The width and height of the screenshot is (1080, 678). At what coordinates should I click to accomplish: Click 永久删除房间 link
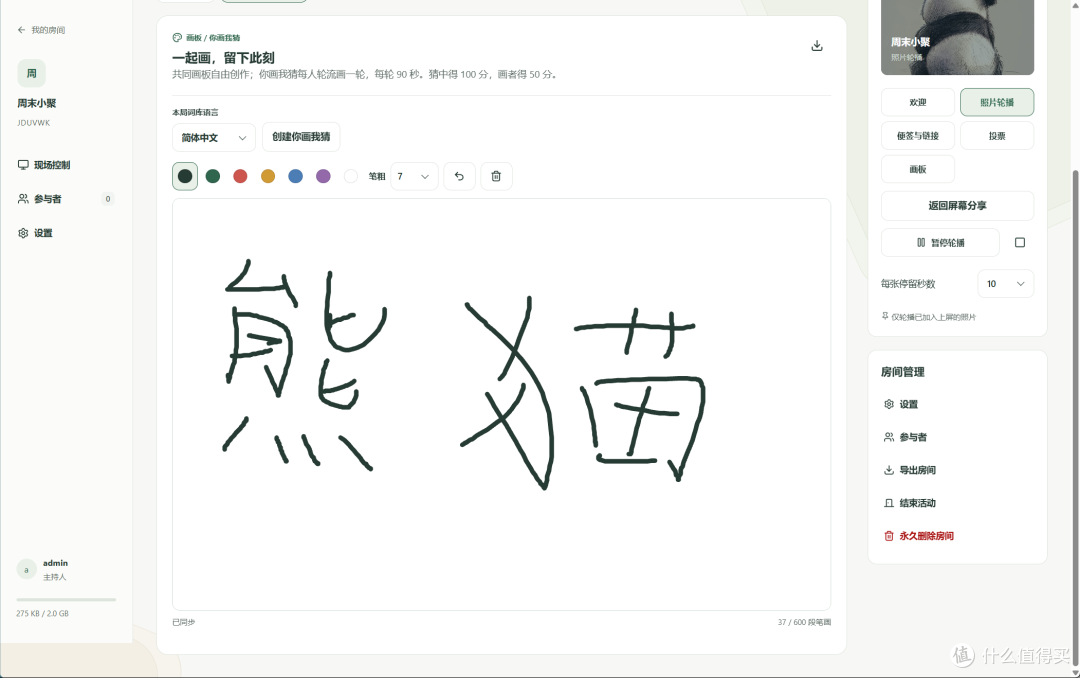(926, 536)
